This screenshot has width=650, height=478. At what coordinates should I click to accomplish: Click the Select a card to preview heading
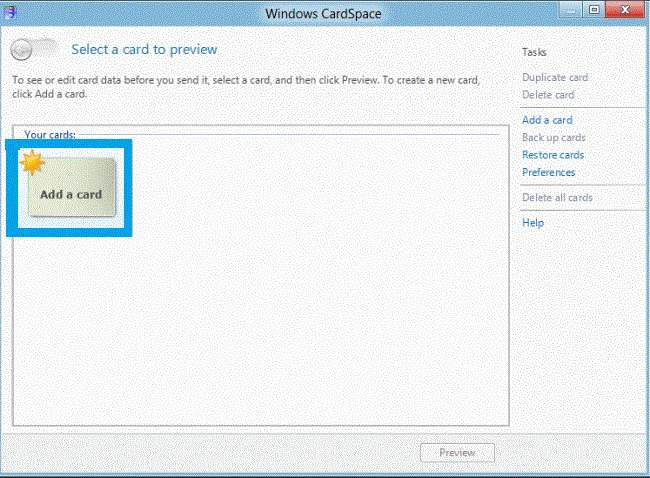(x=144, y=49)
